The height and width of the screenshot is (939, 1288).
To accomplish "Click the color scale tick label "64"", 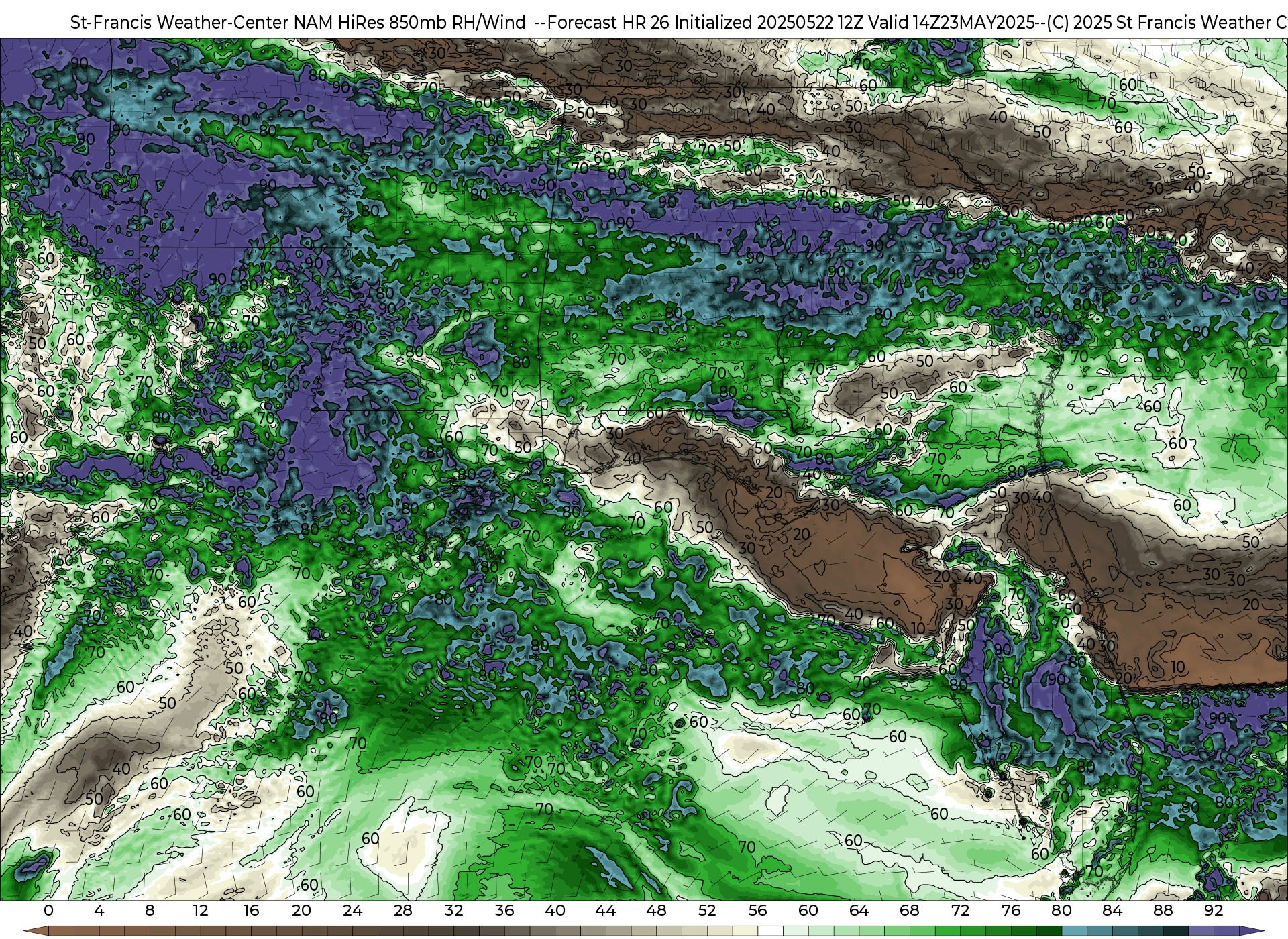I will pyautogui.click(x=859, y=911).
